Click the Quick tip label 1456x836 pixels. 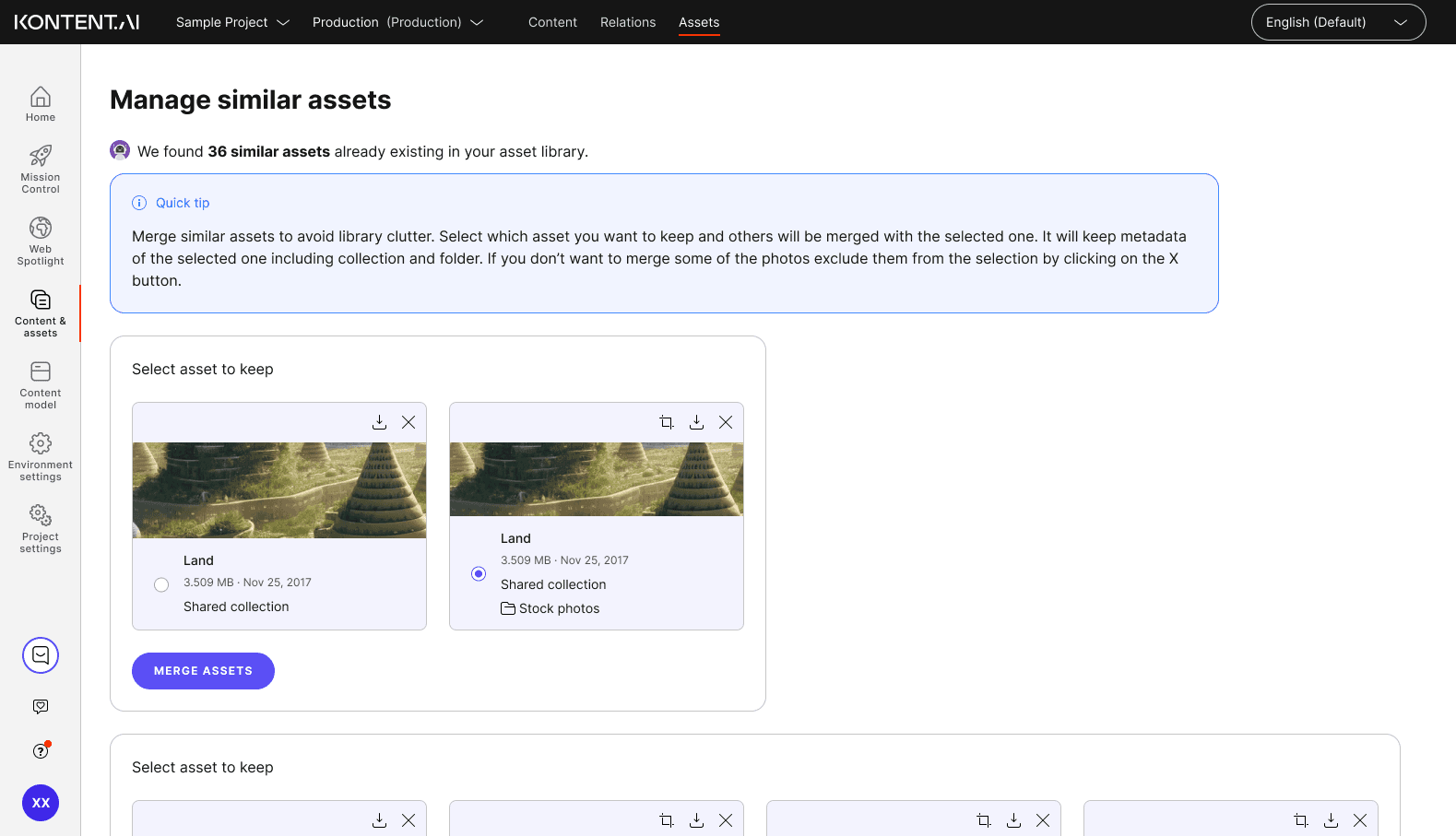point(183,203)
